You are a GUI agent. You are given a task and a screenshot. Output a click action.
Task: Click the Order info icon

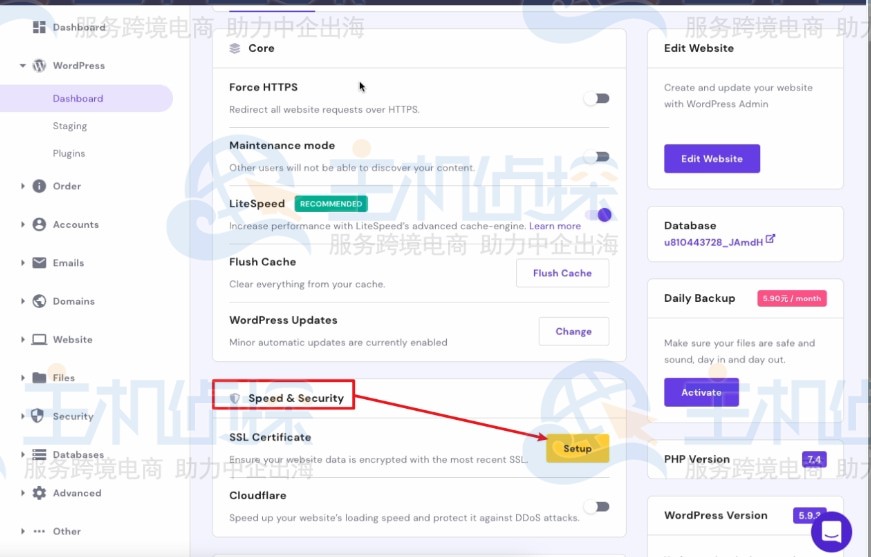(39, 186)
